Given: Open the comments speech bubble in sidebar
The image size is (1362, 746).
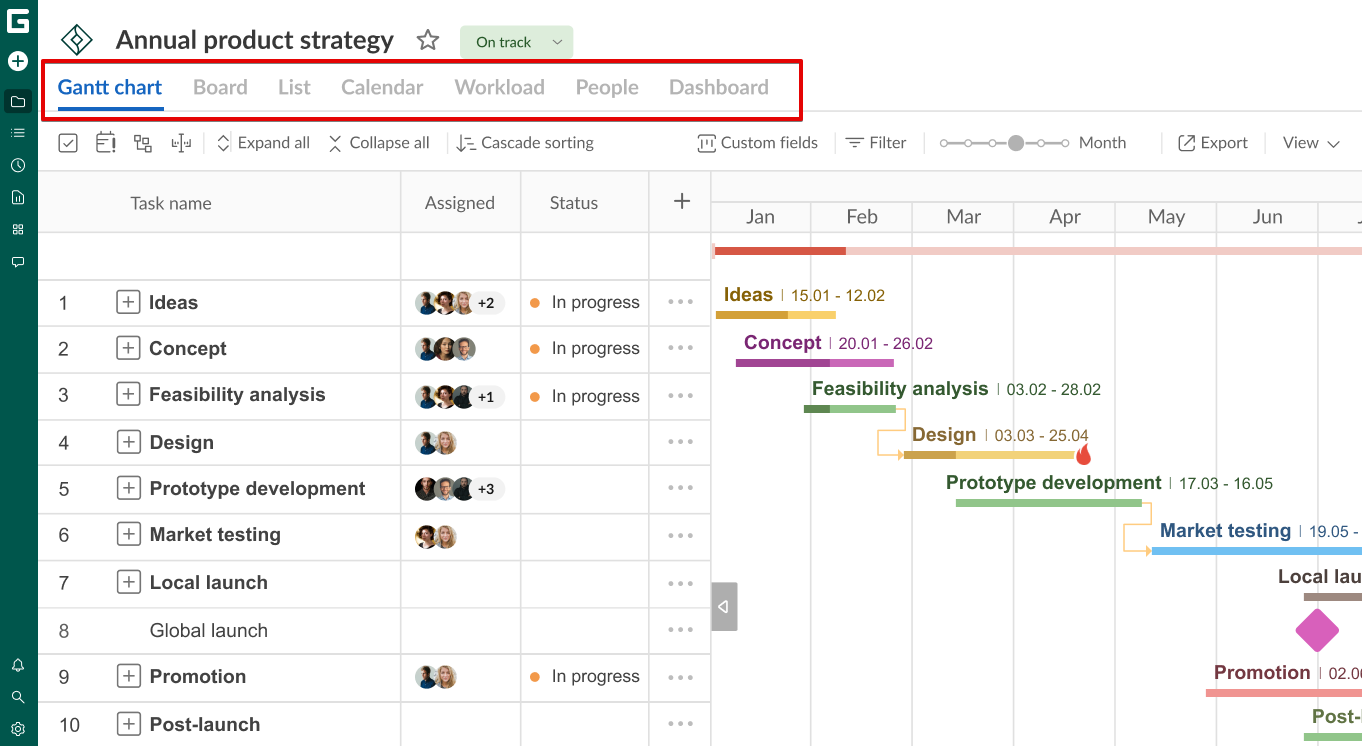Looking at the screenshot, I should 18,262.
